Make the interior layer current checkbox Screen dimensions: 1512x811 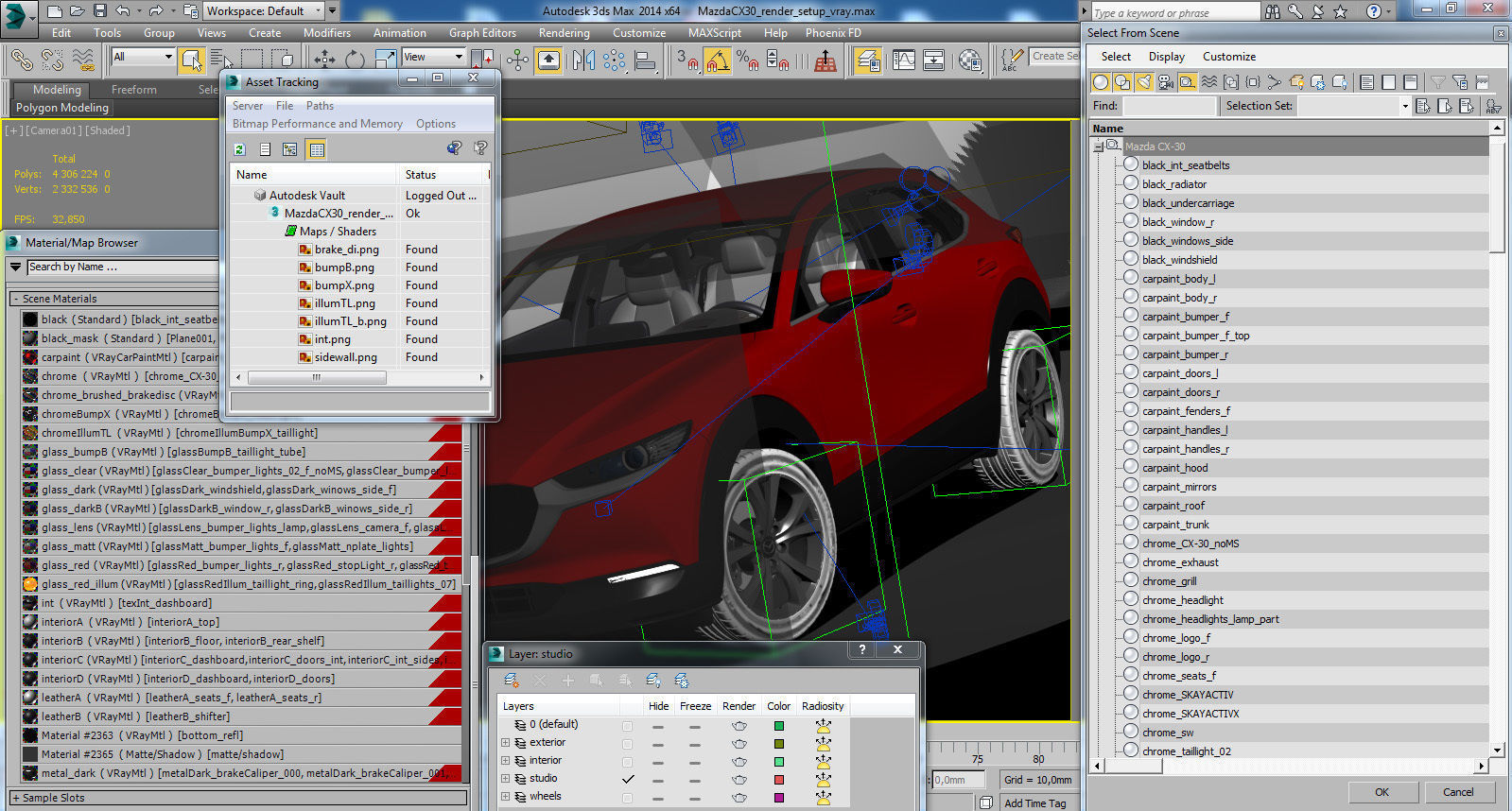pyautogui.click(x=627, y=762)
